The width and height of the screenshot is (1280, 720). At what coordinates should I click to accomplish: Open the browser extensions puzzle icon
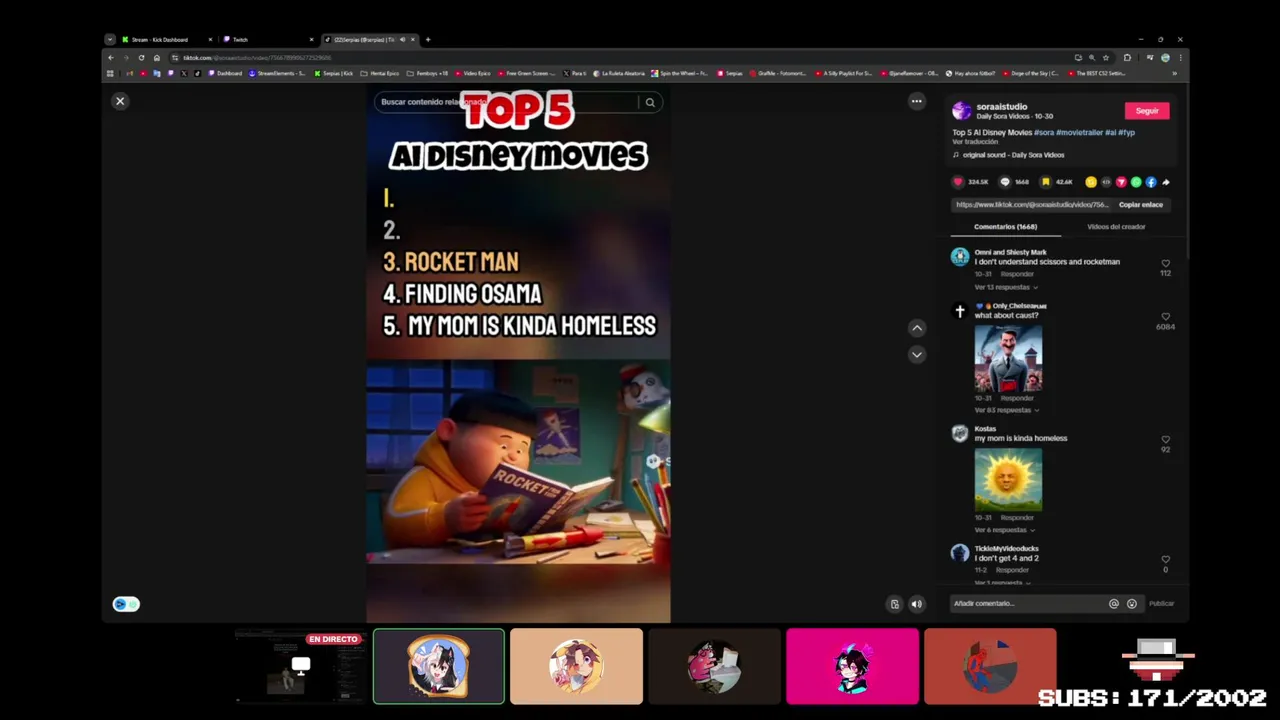coord(1127,57)
